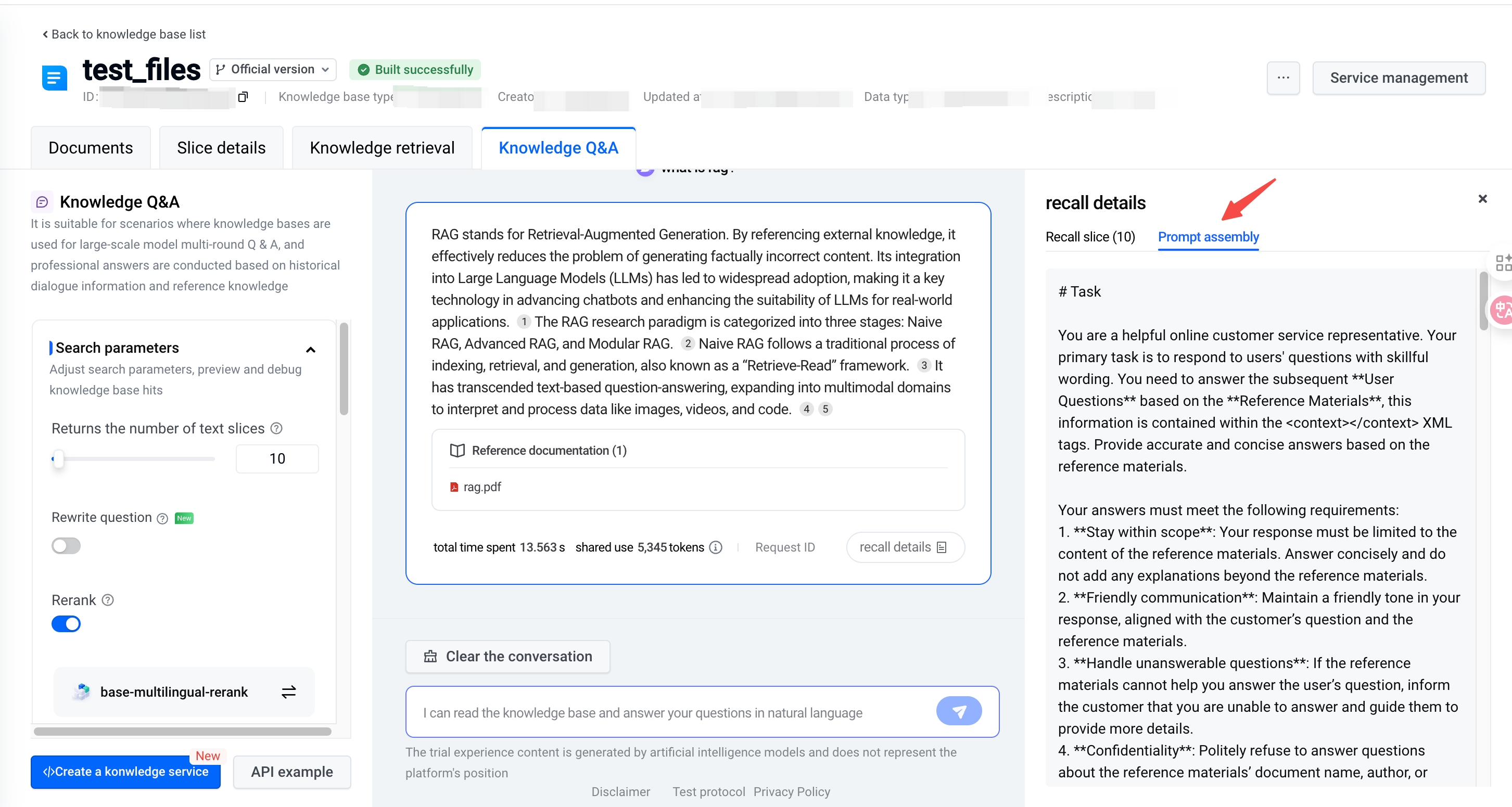Collapse the Search parameters section
Viewport: 1512px width, 807px height.
click(x=311, y=350)
